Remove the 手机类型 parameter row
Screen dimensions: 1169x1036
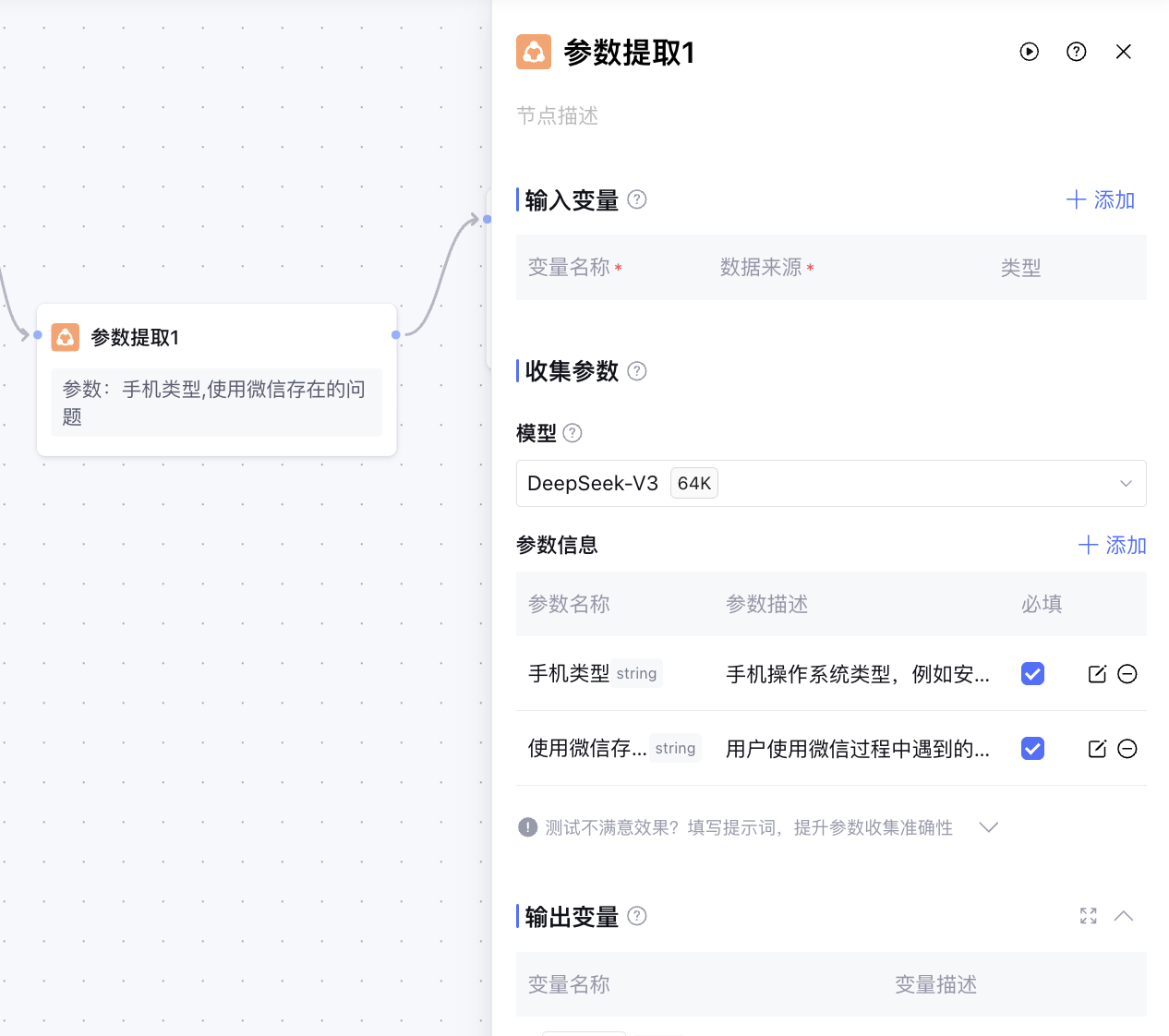tap(1127, 674)
